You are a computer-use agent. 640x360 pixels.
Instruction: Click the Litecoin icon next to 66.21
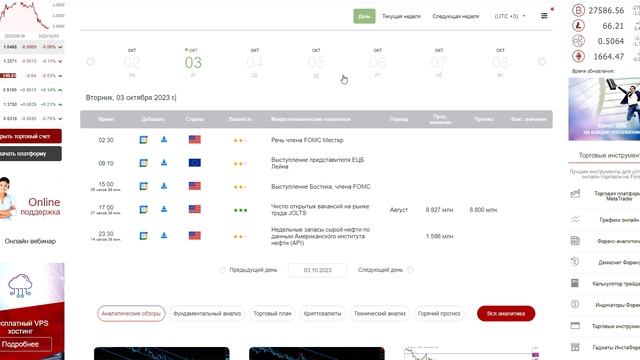point(578,26)
